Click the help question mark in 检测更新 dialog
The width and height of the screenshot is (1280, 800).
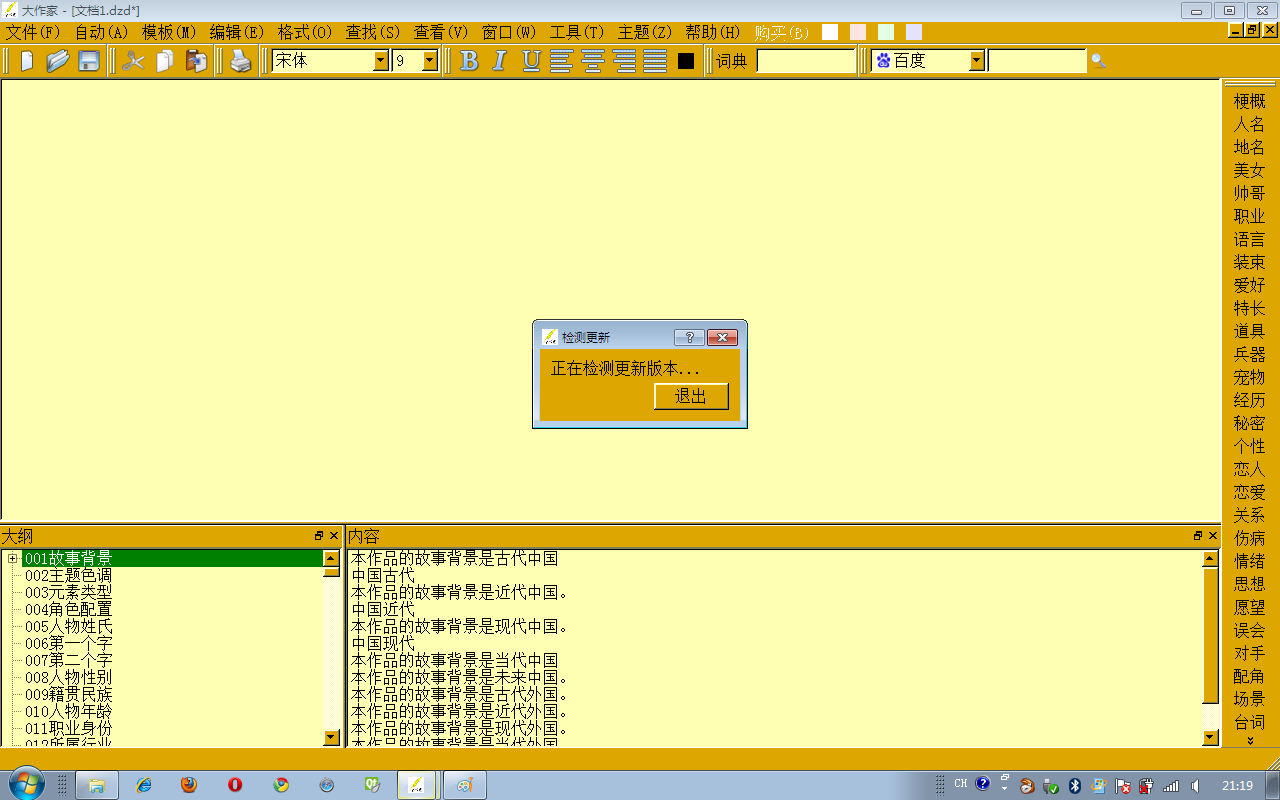689,337
